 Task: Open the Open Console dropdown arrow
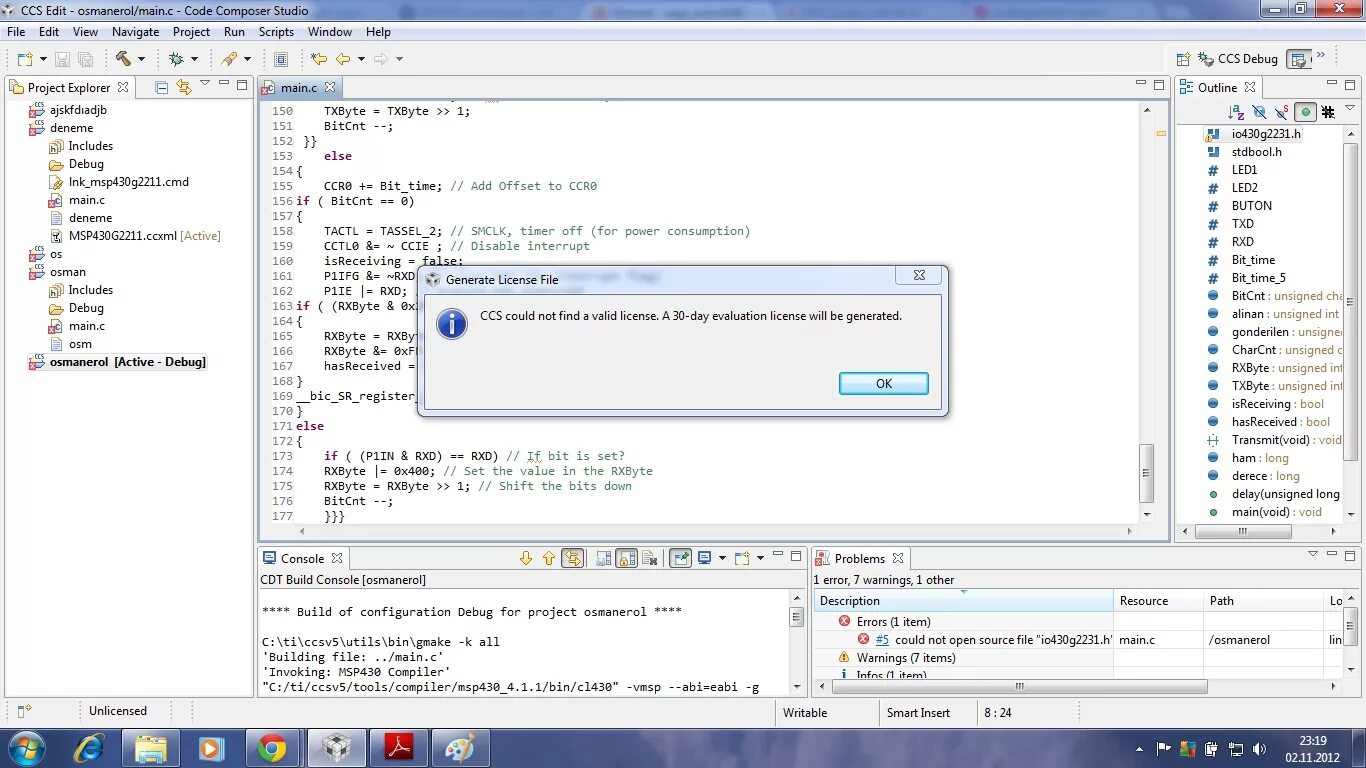tap(760, 558)
